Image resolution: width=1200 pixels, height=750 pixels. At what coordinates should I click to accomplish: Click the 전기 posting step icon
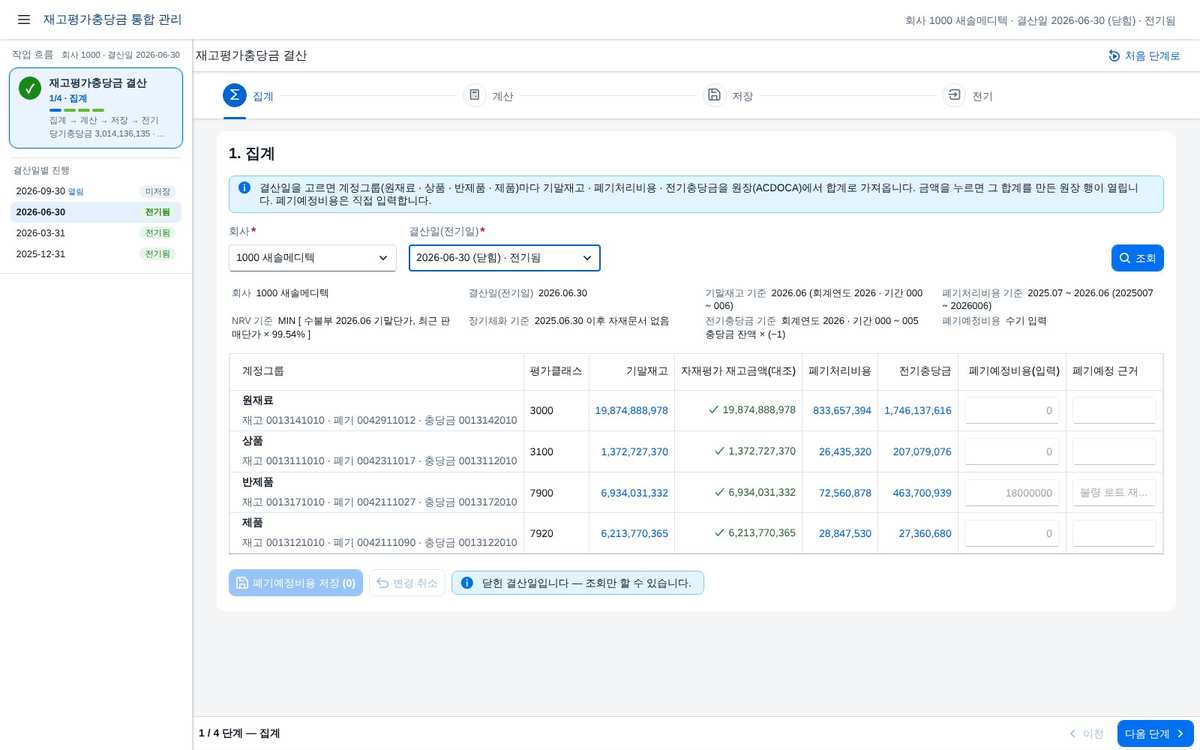(954, 95)
